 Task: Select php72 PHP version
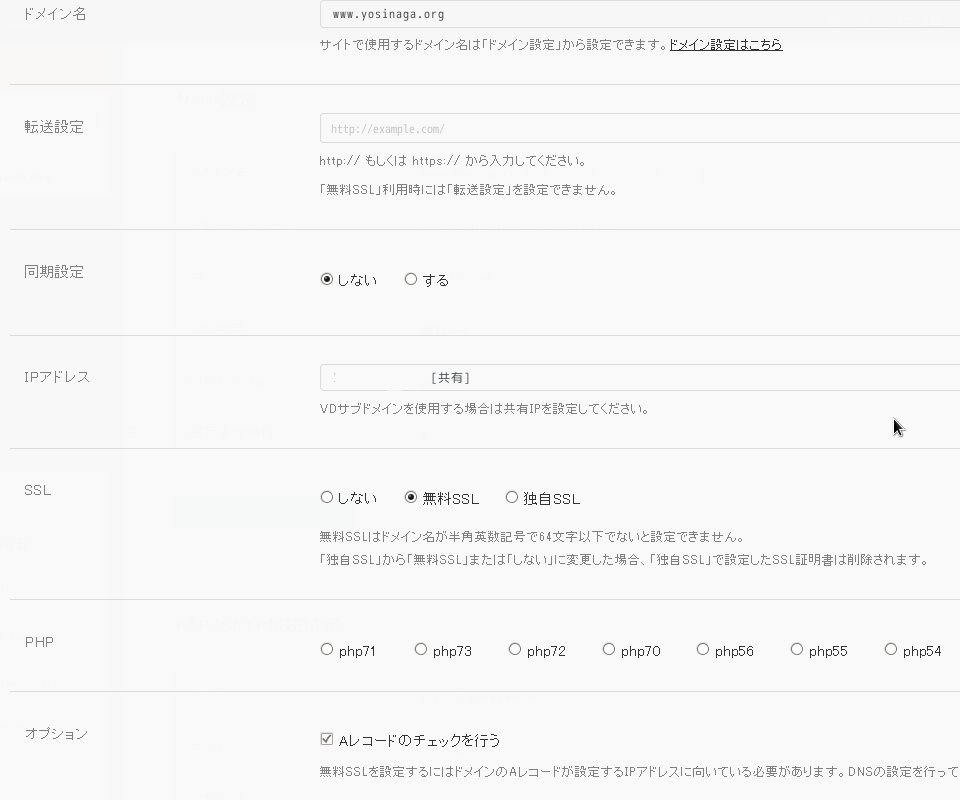[515, 650]
